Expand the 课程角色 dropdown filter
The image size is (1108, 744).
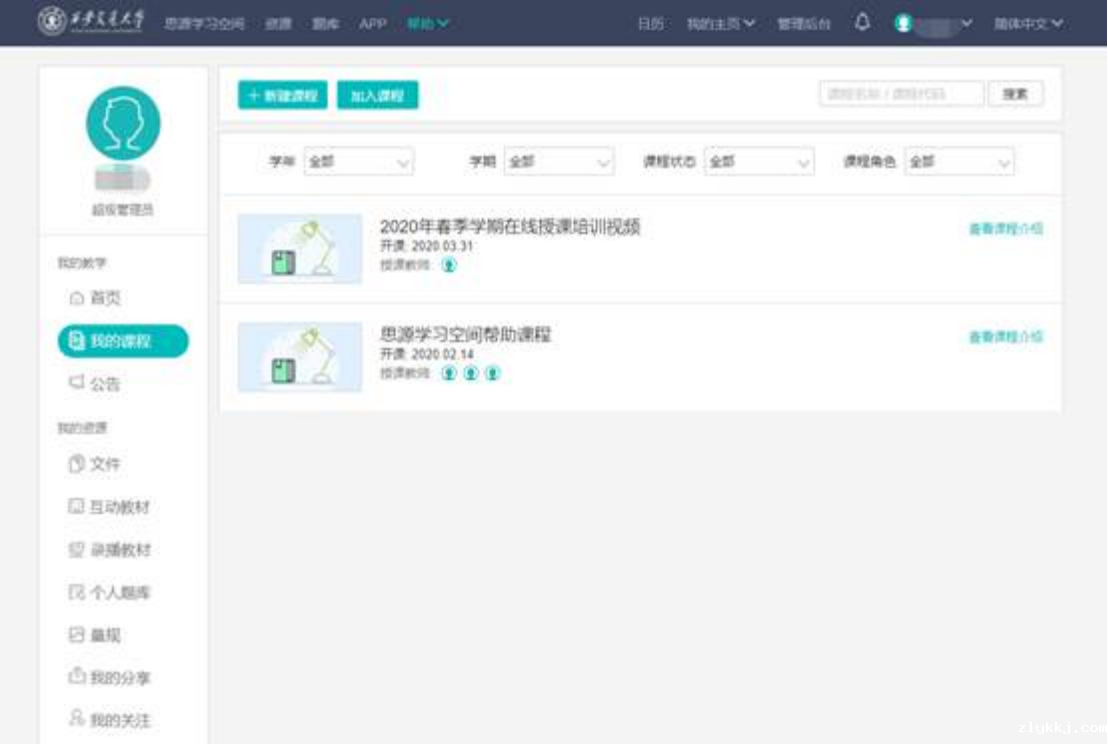(959, 162)
